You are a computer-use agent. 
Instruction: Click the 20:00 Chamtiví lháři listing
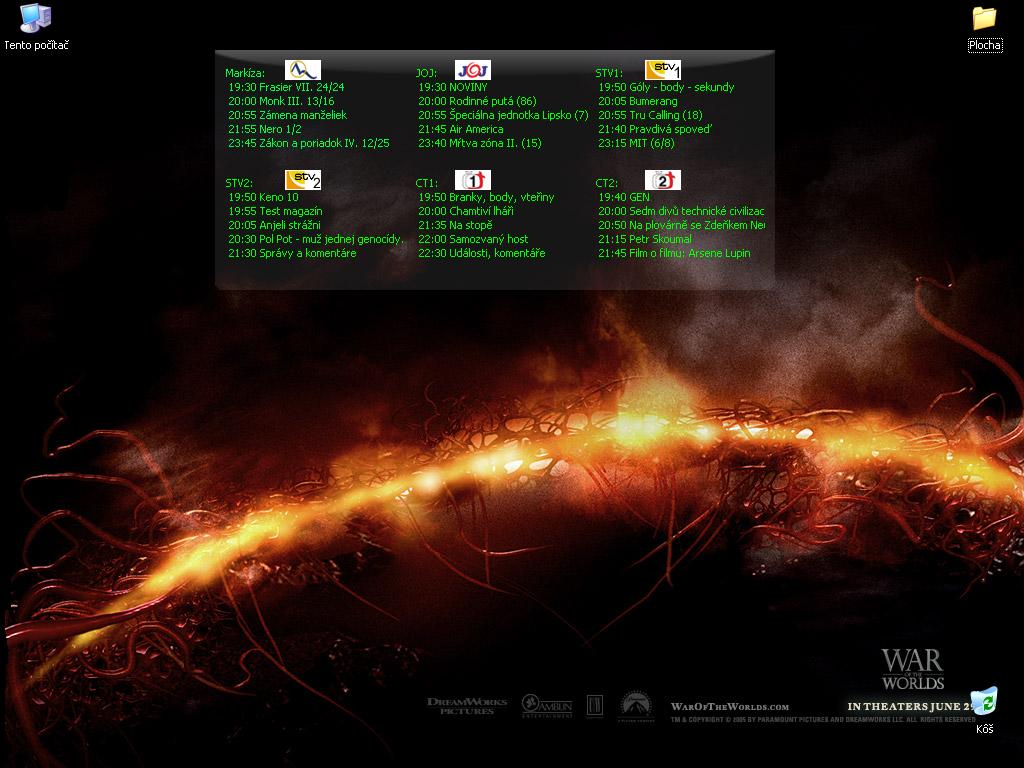(466, 211)
